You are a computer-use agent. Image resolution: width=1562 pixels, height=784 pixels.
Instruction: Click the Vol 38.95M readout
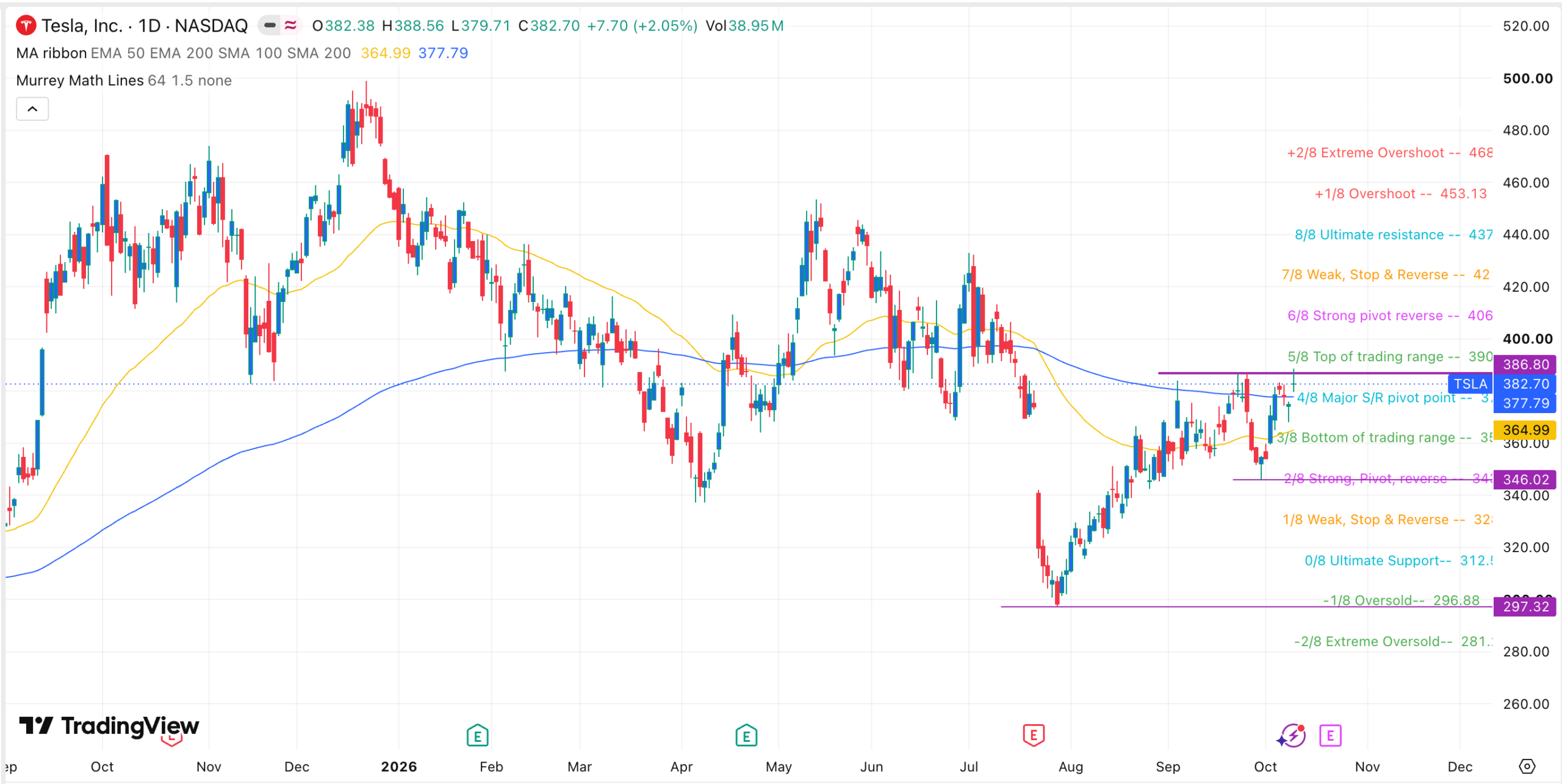tap(744, 26)
